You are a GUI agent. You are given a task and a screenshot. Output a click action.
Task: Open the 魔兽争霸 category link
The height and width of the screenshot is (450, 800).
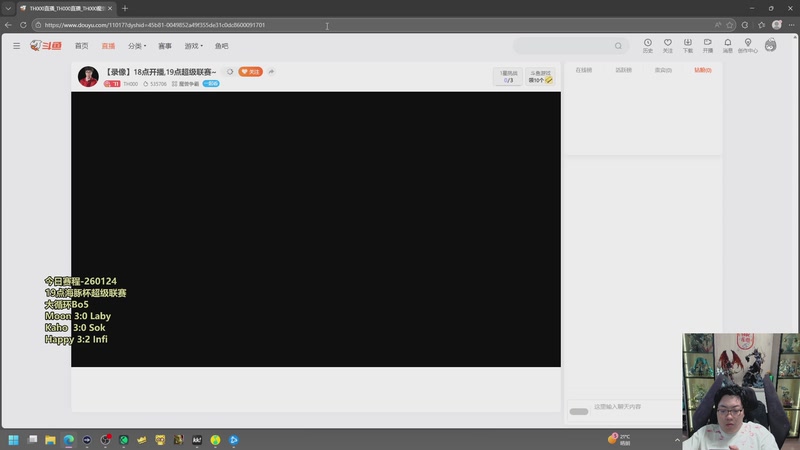186,84
